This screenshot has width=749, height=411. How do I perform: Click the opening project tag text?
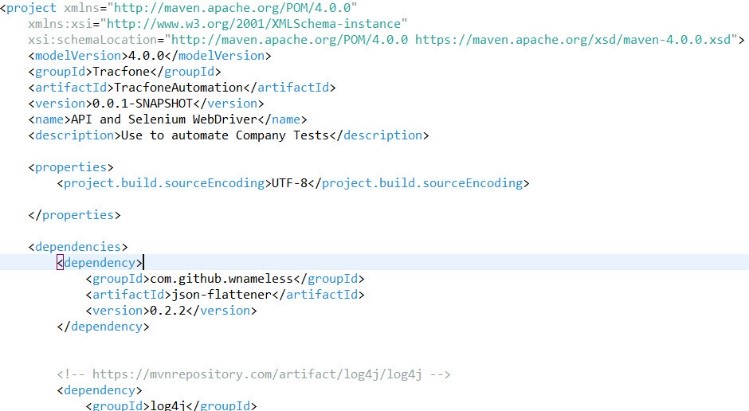[28, 8]
